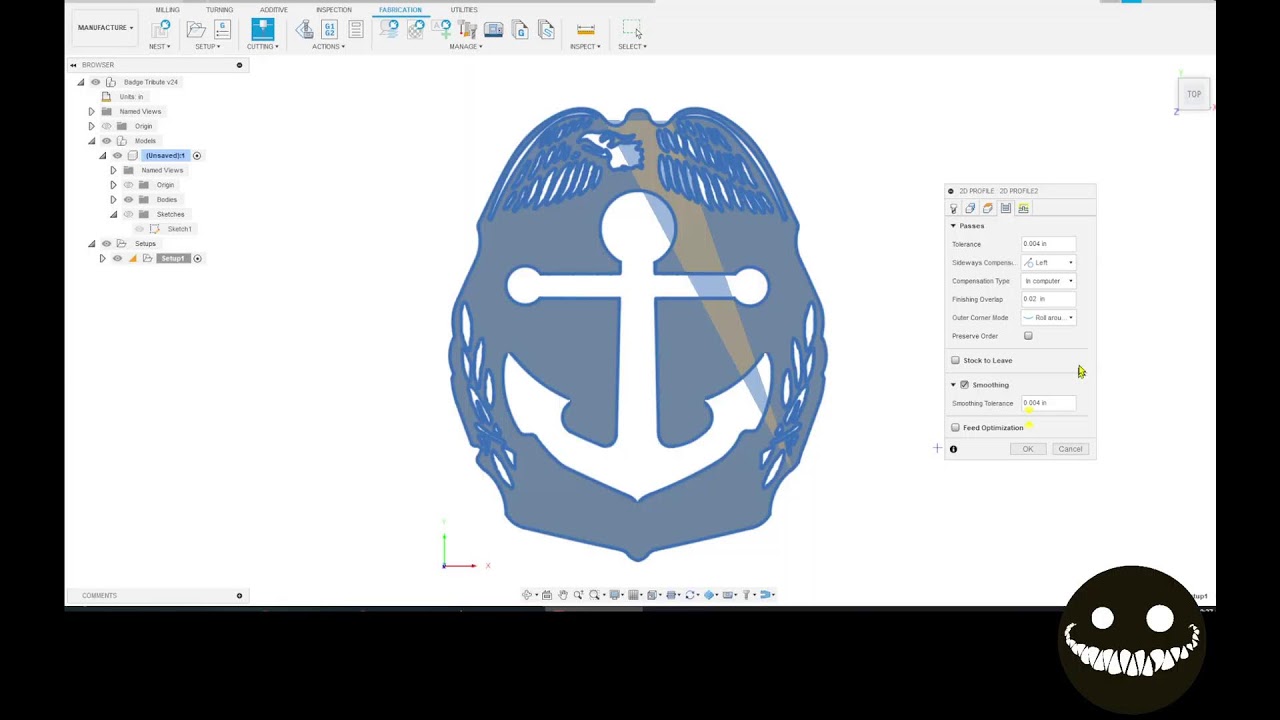Open the Tool tab in 2D Profile dialog
1280x720 pixels.
pyautogui.click(x=953, y=208)
